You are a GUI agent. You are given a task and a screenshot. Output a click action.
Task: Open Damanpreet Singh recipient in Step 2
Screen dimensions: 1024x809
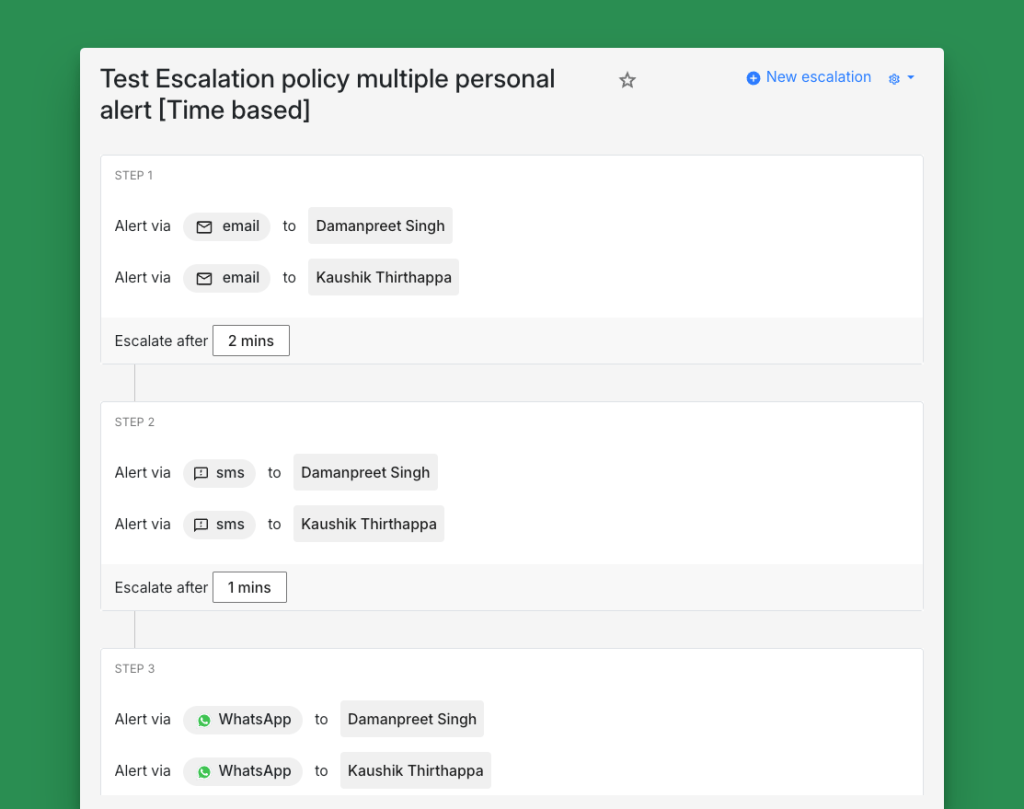pos(365,472)
